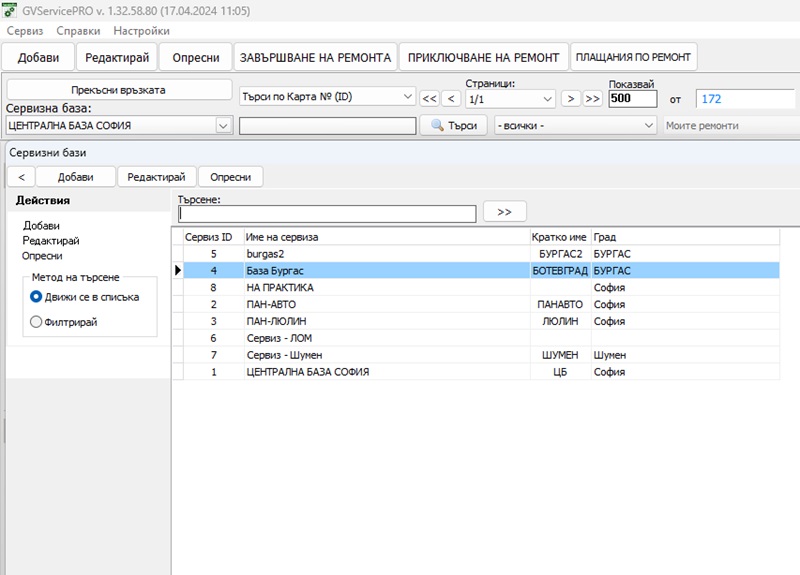Image resolution: width=800 pixels, height=575 pixels.
Task: Click Редактирай under Действия
Action: pyautogui.click(x=51, y=241)
